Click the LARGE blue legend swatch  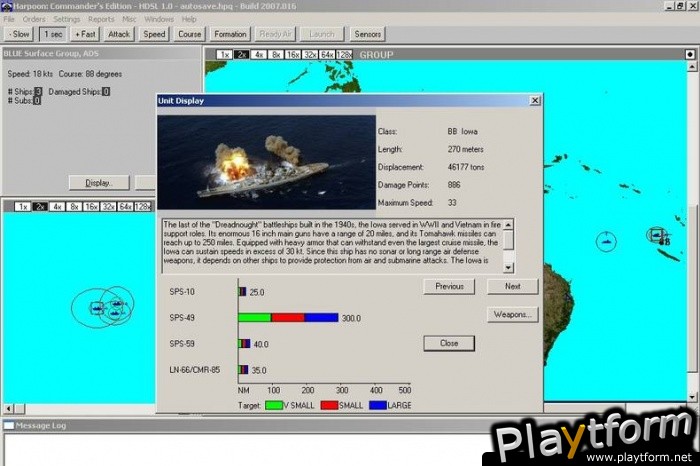point(378,405)
